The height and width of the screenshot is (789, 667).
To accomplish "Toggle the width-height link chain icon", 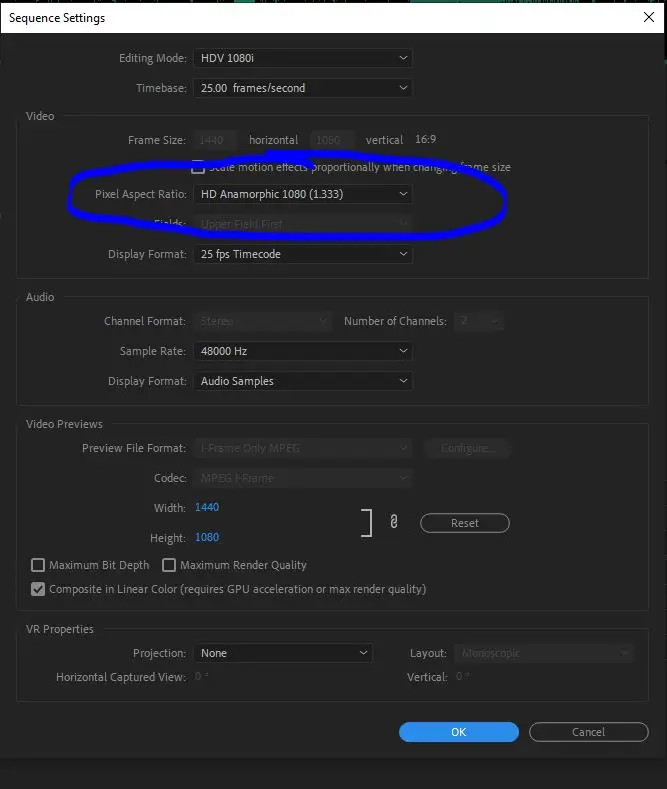I will [x=394, y=522].
